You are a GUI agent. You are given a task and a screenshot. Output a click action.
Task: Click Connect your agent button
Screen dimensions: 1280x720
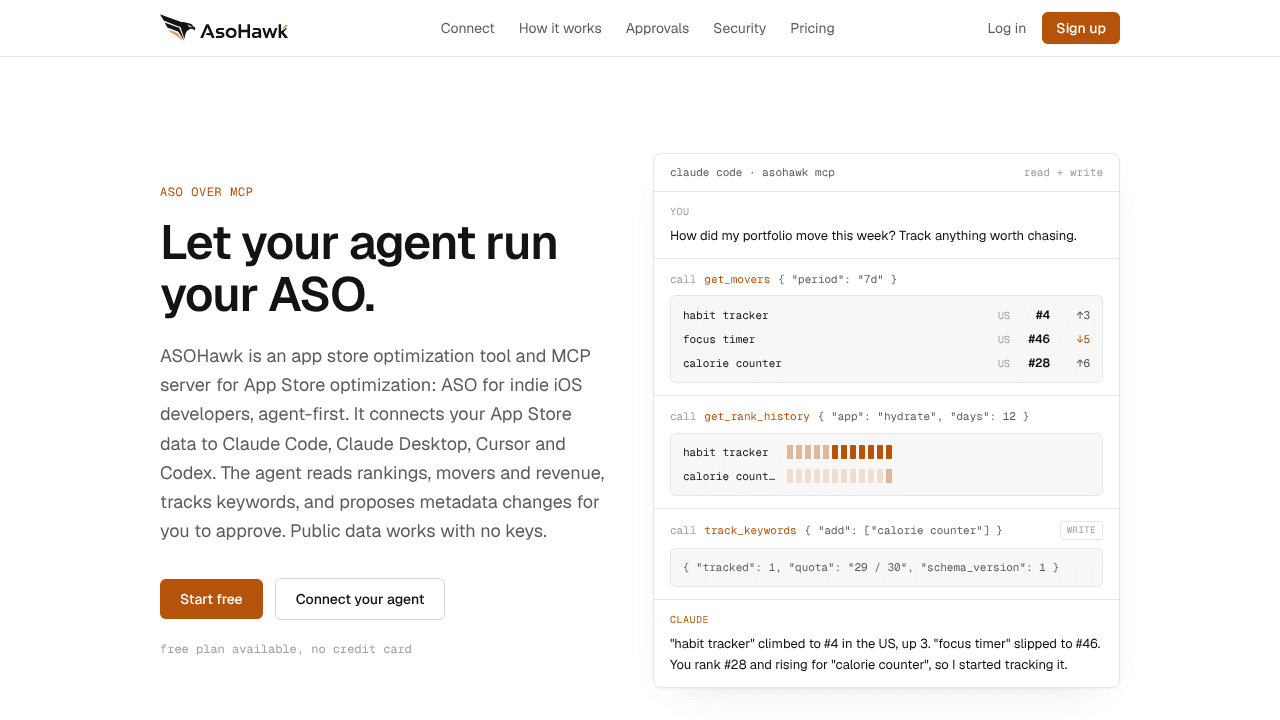(360, 599)
